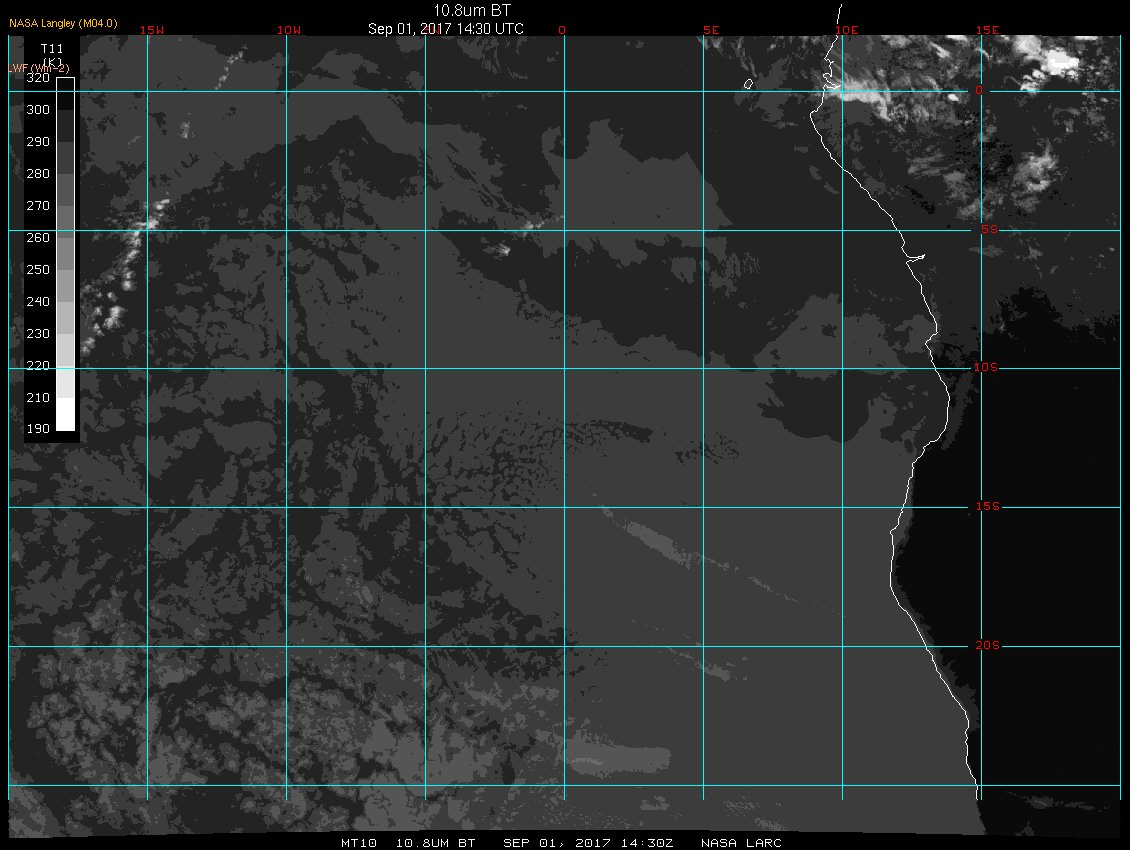Select the 5E longitude label
The width and height of the screenshot is (1130, 850).
point(711,30)
